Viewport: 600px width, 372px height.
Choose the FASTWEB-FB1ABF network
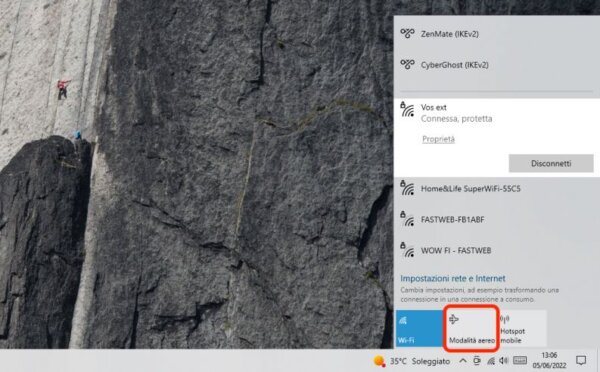click(497, 220)
